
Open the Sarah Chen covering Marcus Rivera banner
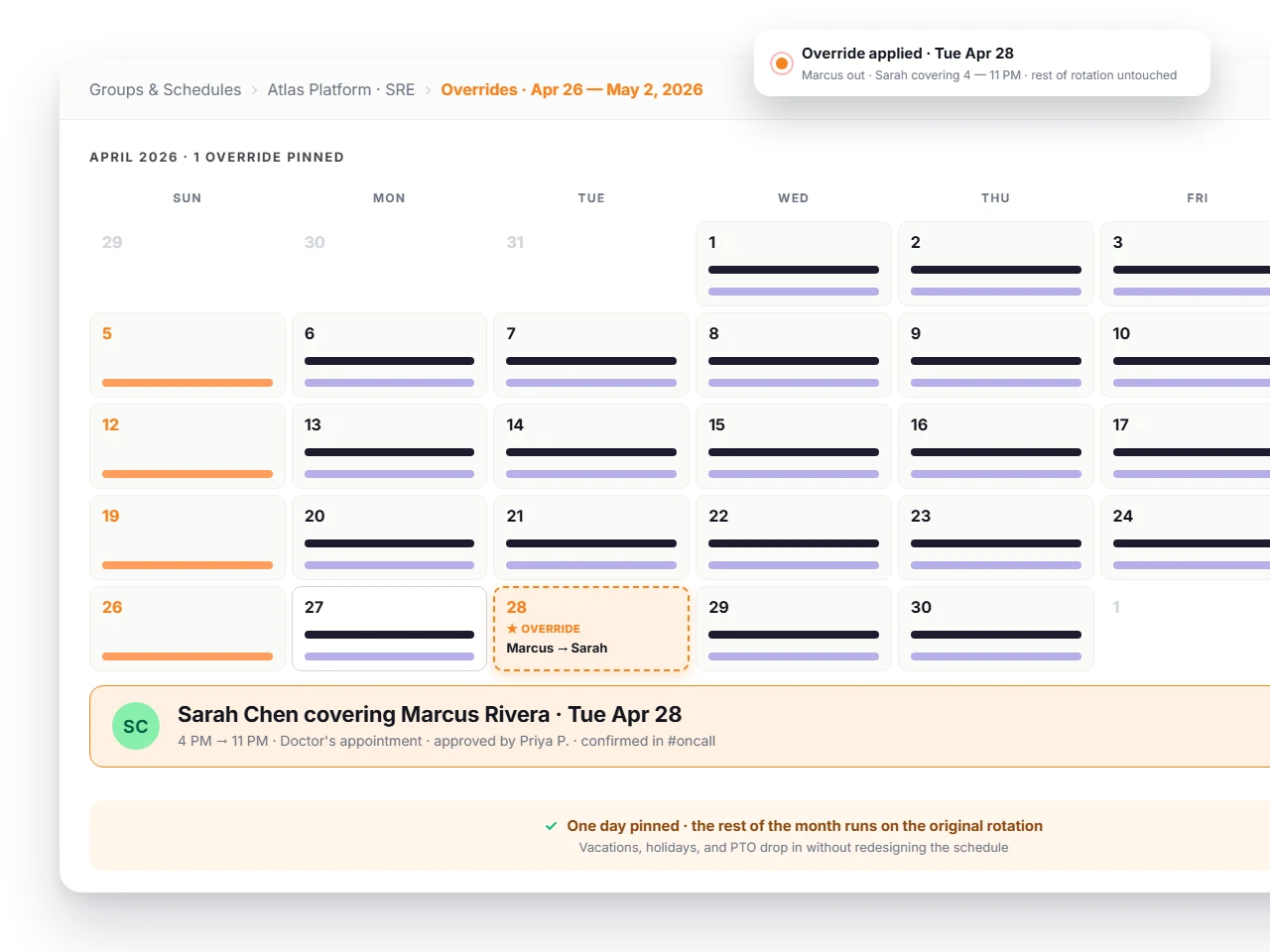pyautogui.click(x=680, y=726)
